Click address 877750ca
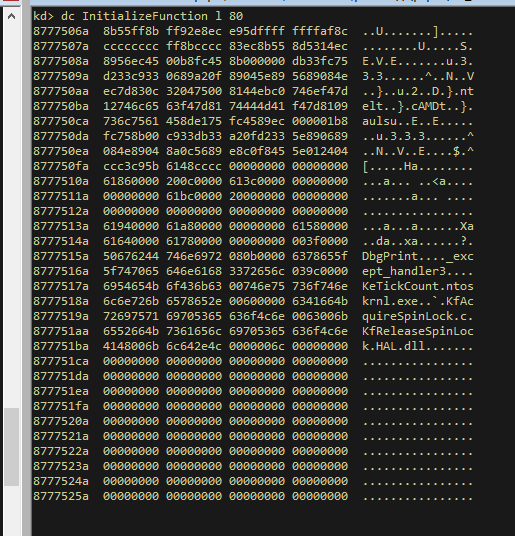 coord(61,121)
